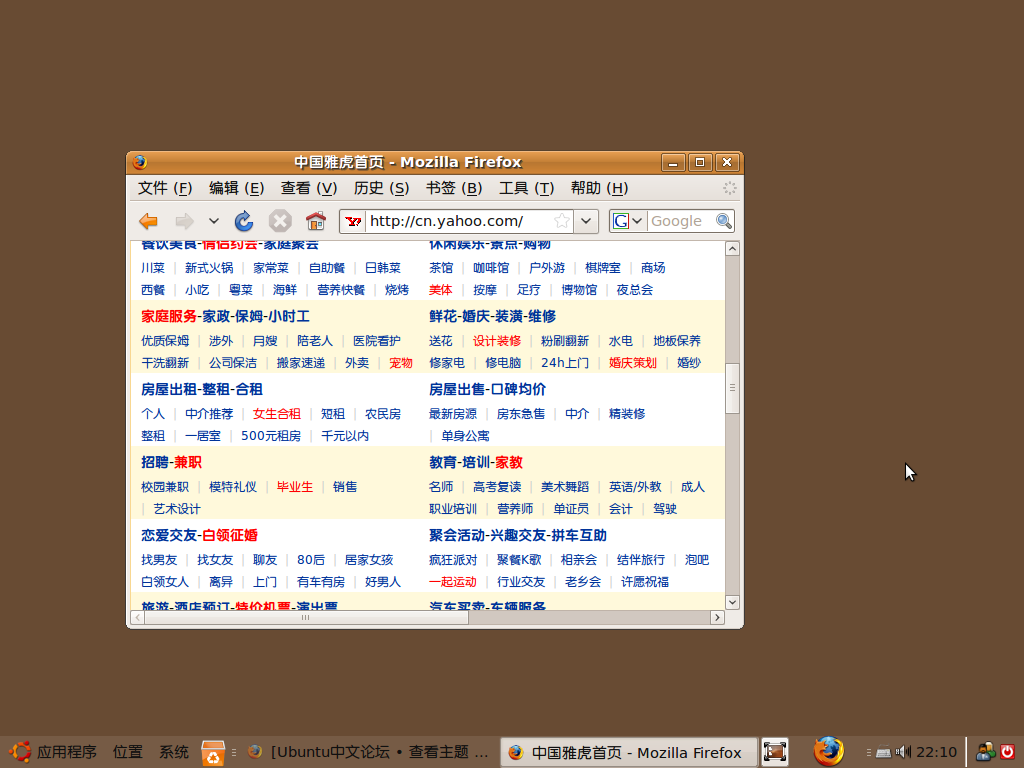Click the search magnifier icon
Viewport: 1024px width, 768px height.
(724, 221)
